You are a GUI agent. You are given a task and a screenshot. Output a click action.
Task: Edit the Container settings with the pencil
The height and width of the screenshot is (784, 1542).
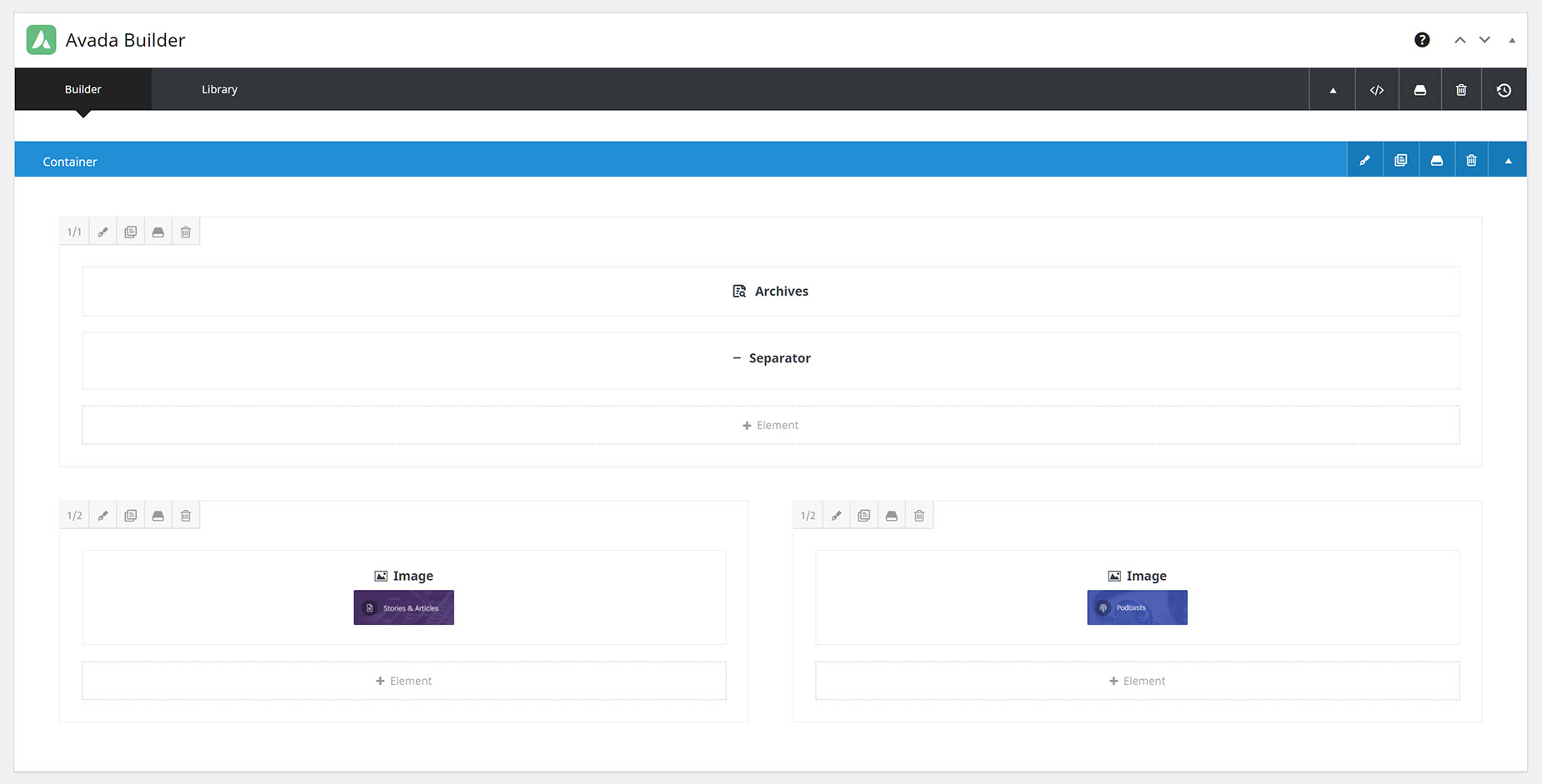(1364, 160)
